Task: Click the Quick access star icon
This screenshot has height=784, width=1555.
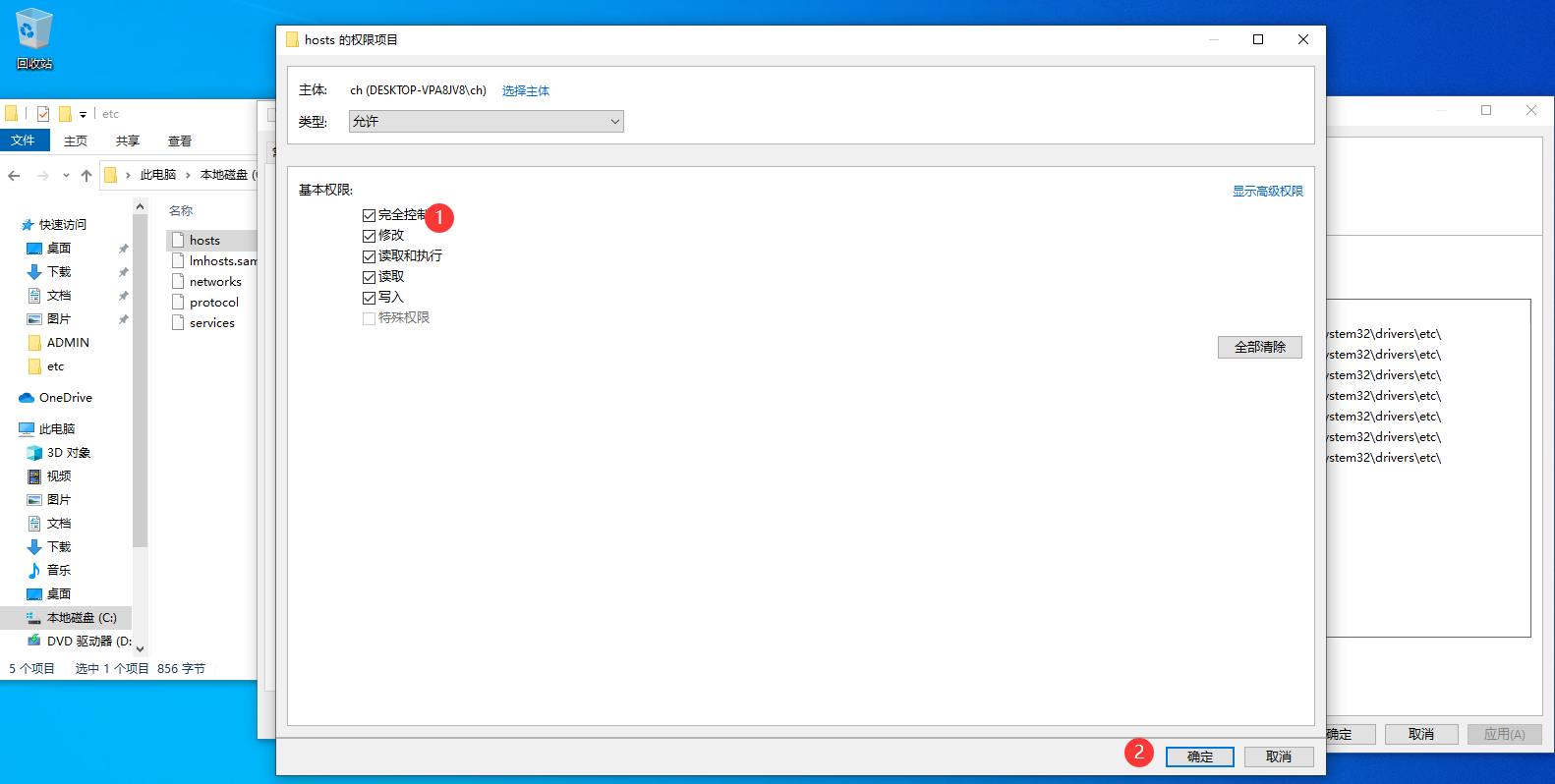Action: 28,225
